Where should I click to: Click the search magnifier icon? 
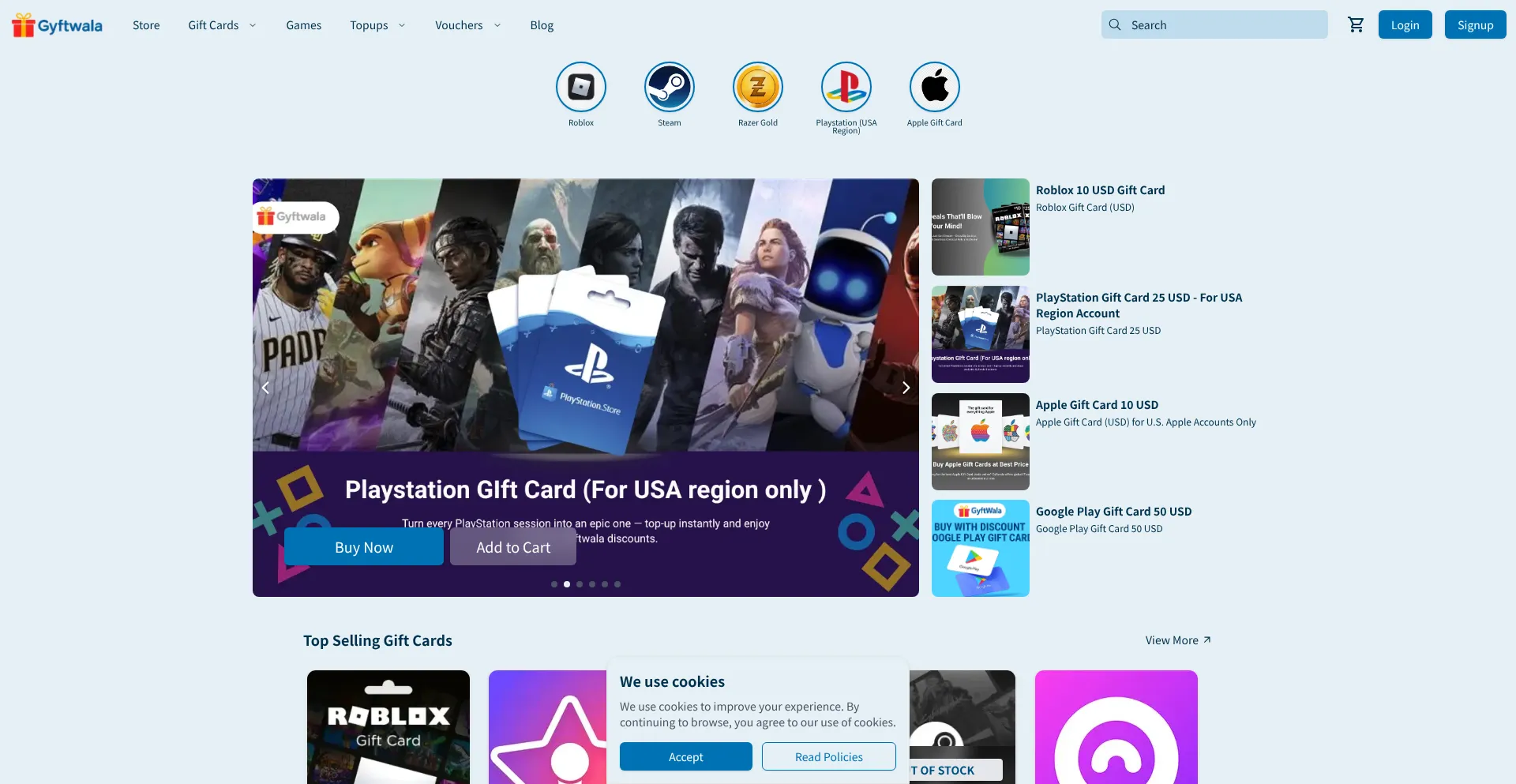(1115, 24)
